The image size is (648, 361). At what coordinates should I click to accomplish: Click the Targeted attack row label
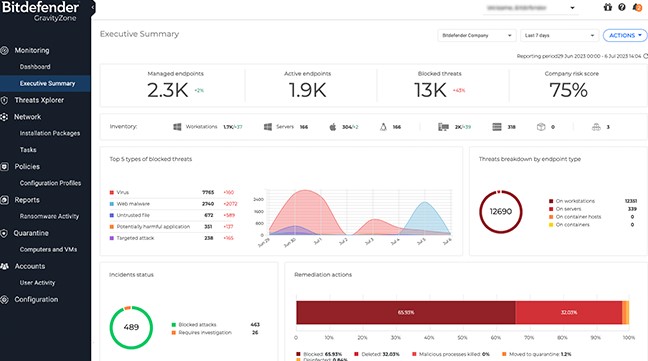coord(135,238)
